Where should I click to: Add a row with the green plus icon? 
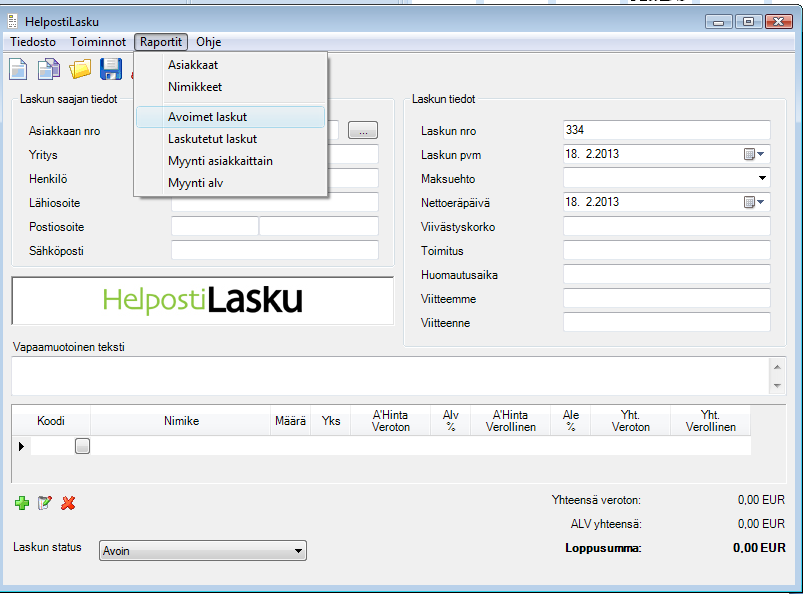(x=22, y=503)
